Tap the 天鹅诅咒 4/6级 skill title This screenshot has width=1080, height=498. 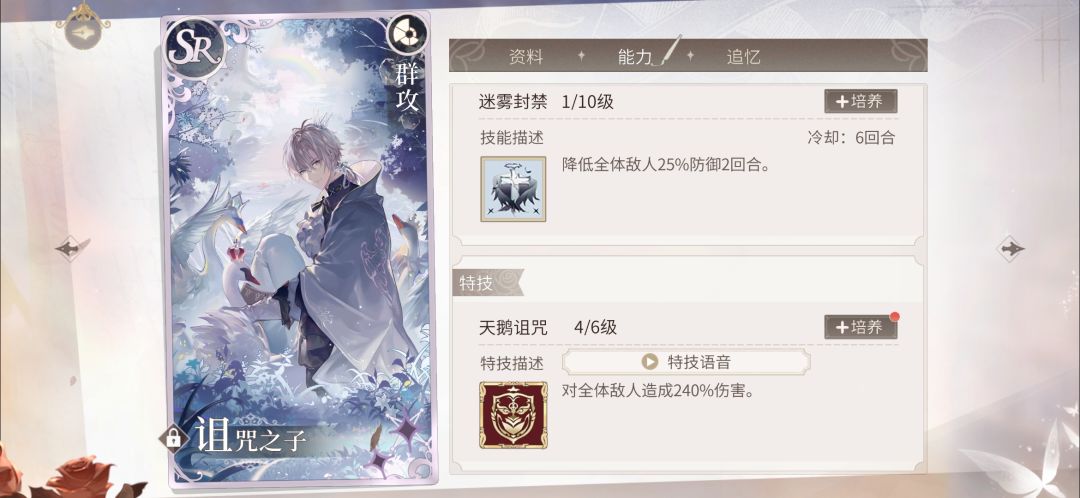tap(548, 328)
